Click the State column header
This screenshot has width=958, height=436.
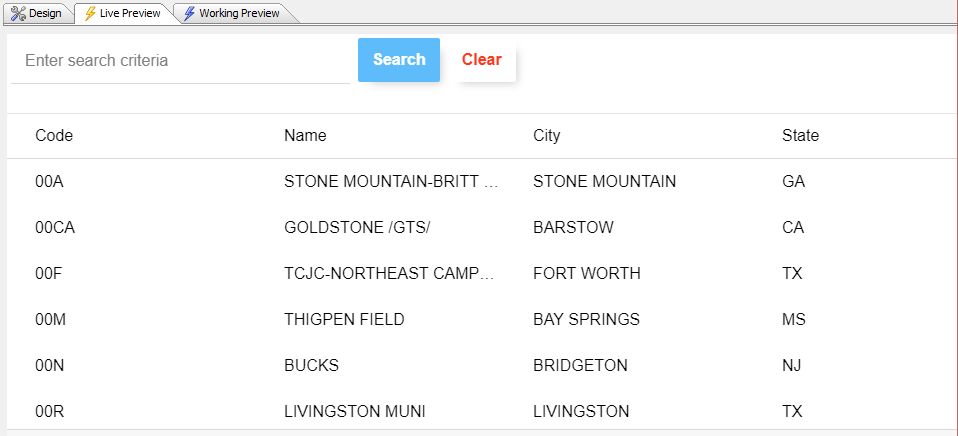pyautogui.click(x=800, y=136)
